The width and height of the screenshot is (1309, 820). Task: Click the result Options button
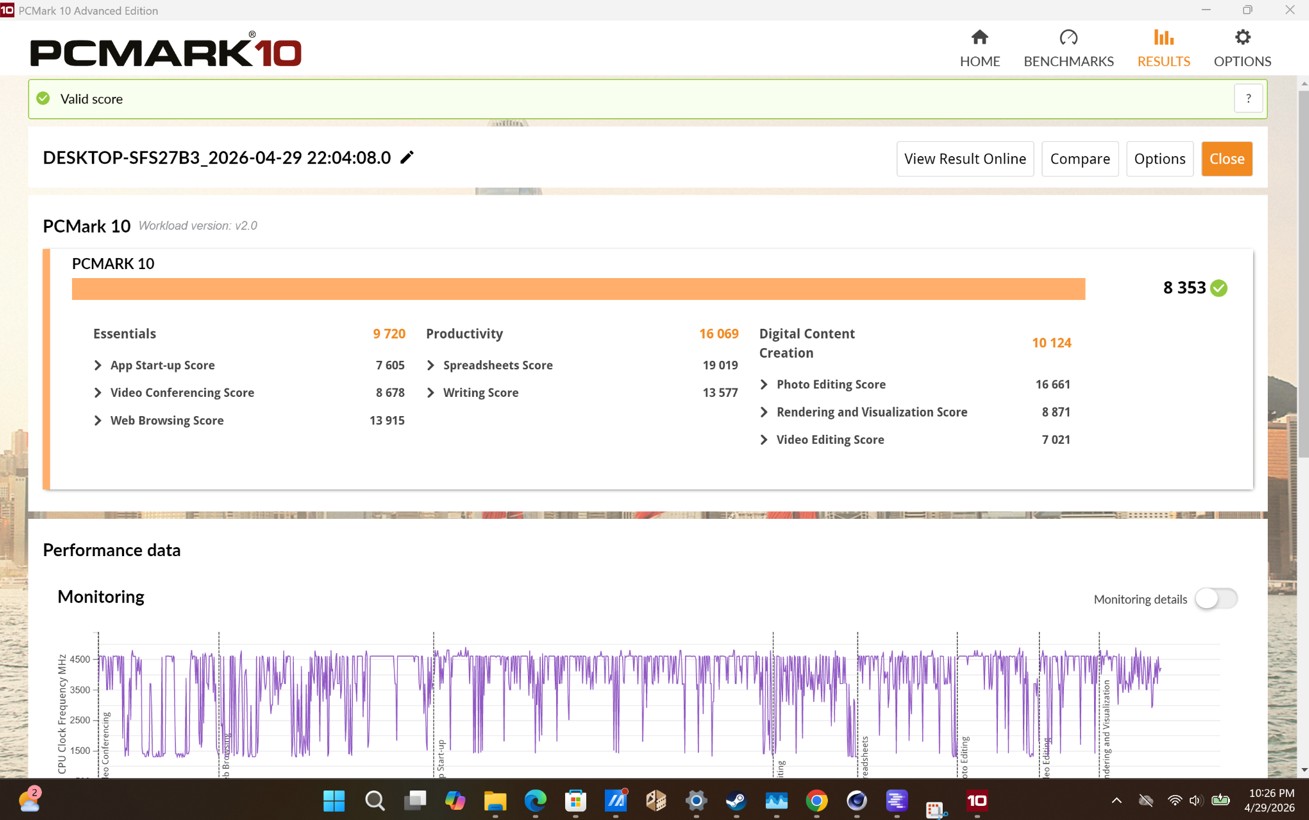[x=1159, y=158]
